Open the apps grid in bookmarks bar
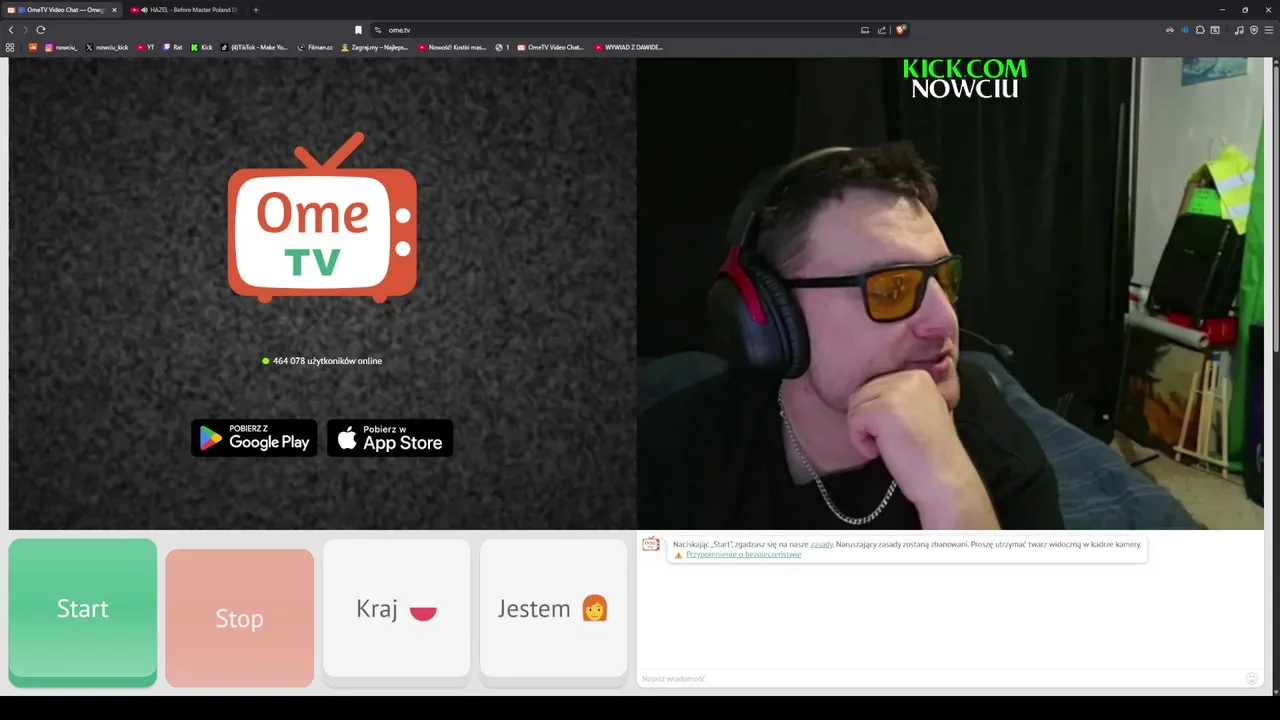 pos(10,47)
